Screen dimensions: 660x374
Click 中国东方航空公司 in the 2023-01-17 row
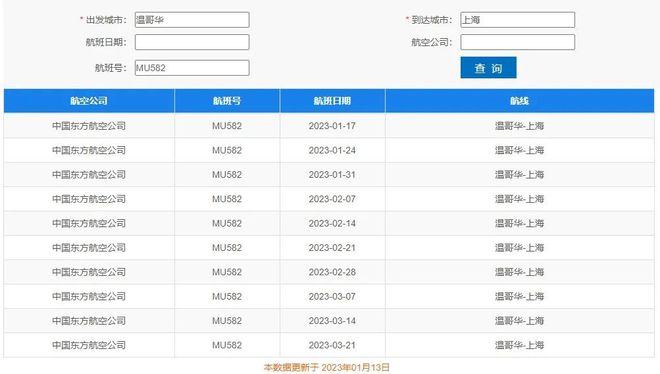point(89,126)
